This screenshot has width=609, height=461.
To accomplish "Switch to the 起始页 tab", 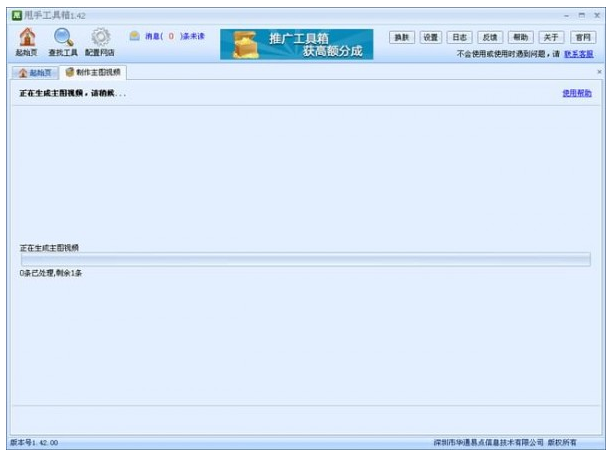I will click(35, 73).
